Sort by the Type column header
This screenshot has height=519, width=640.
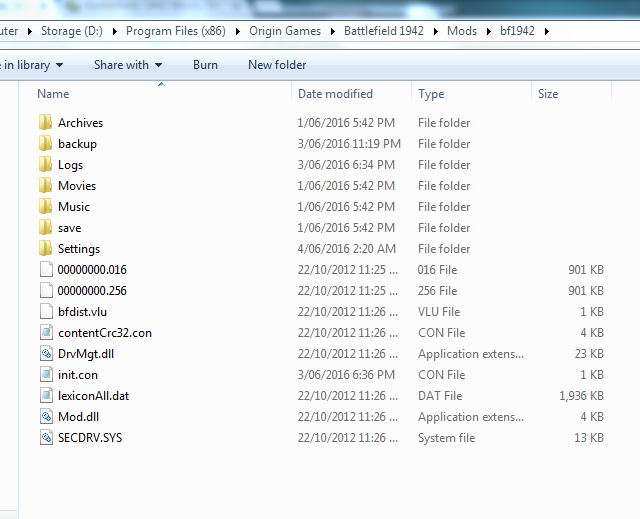click(x=431, y=94)
